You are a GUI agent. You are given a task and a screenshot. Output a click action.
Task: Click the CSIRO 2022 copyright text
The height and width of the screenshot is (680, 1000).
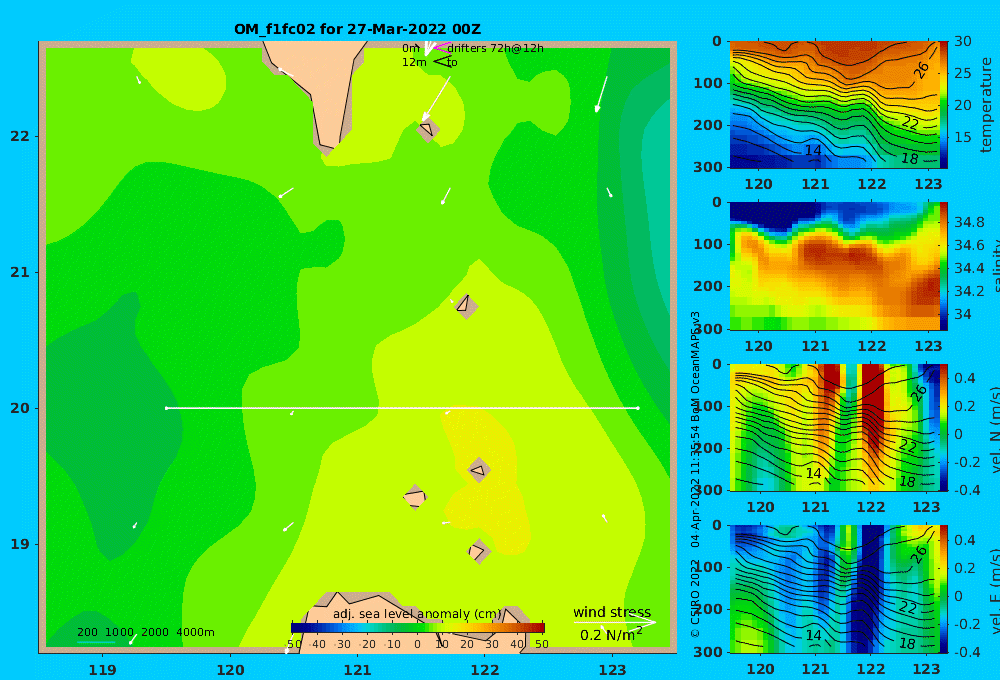click(695, 597)
